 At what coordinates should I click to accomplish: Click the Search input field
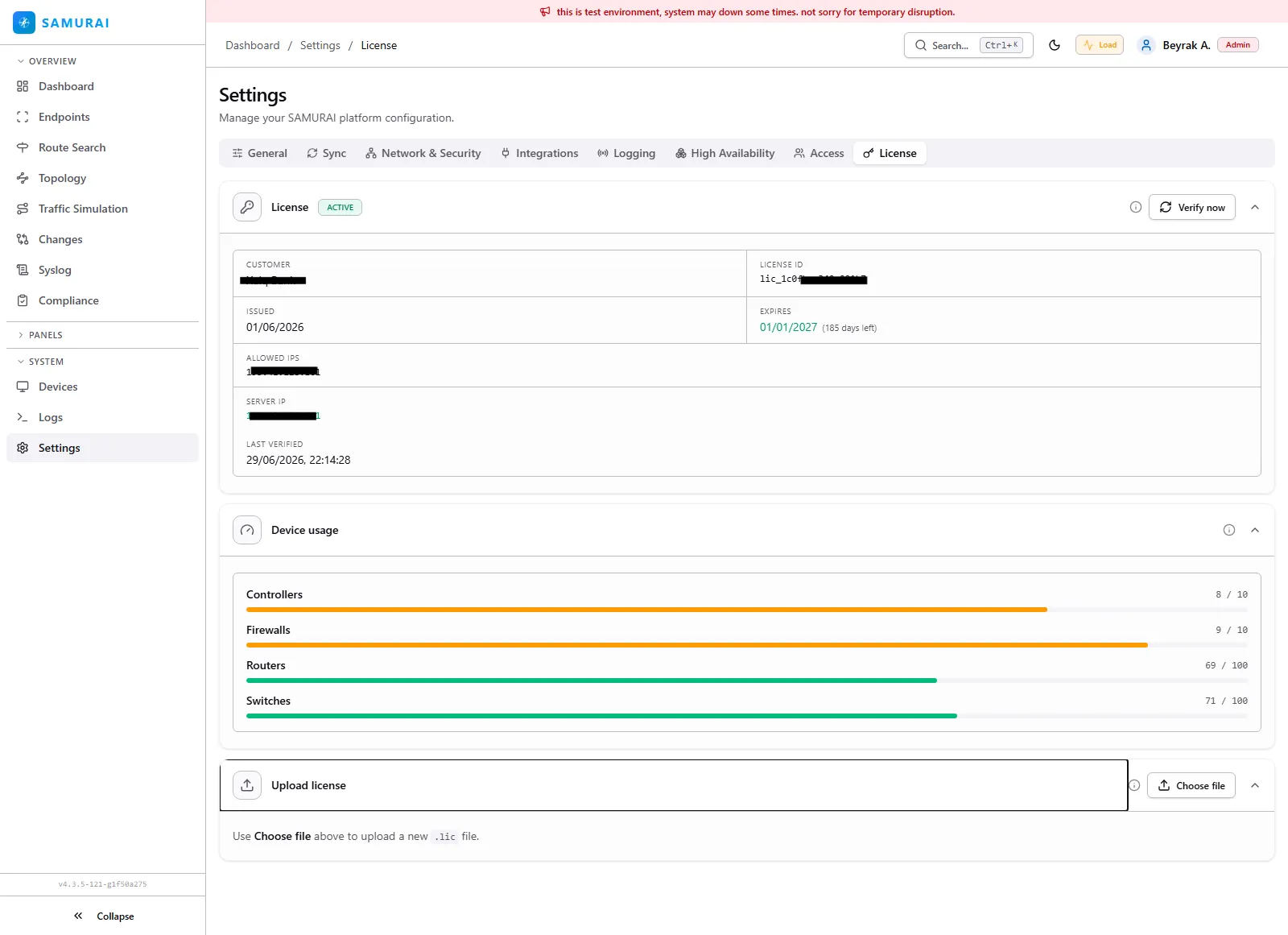968,45
